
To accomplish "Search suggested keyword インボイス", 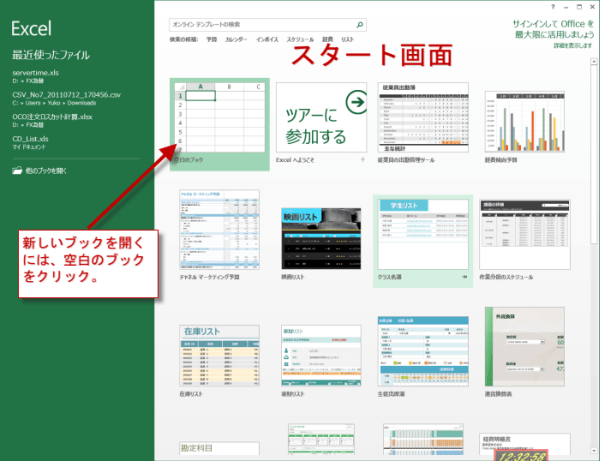I will click(x=267, y=39).
